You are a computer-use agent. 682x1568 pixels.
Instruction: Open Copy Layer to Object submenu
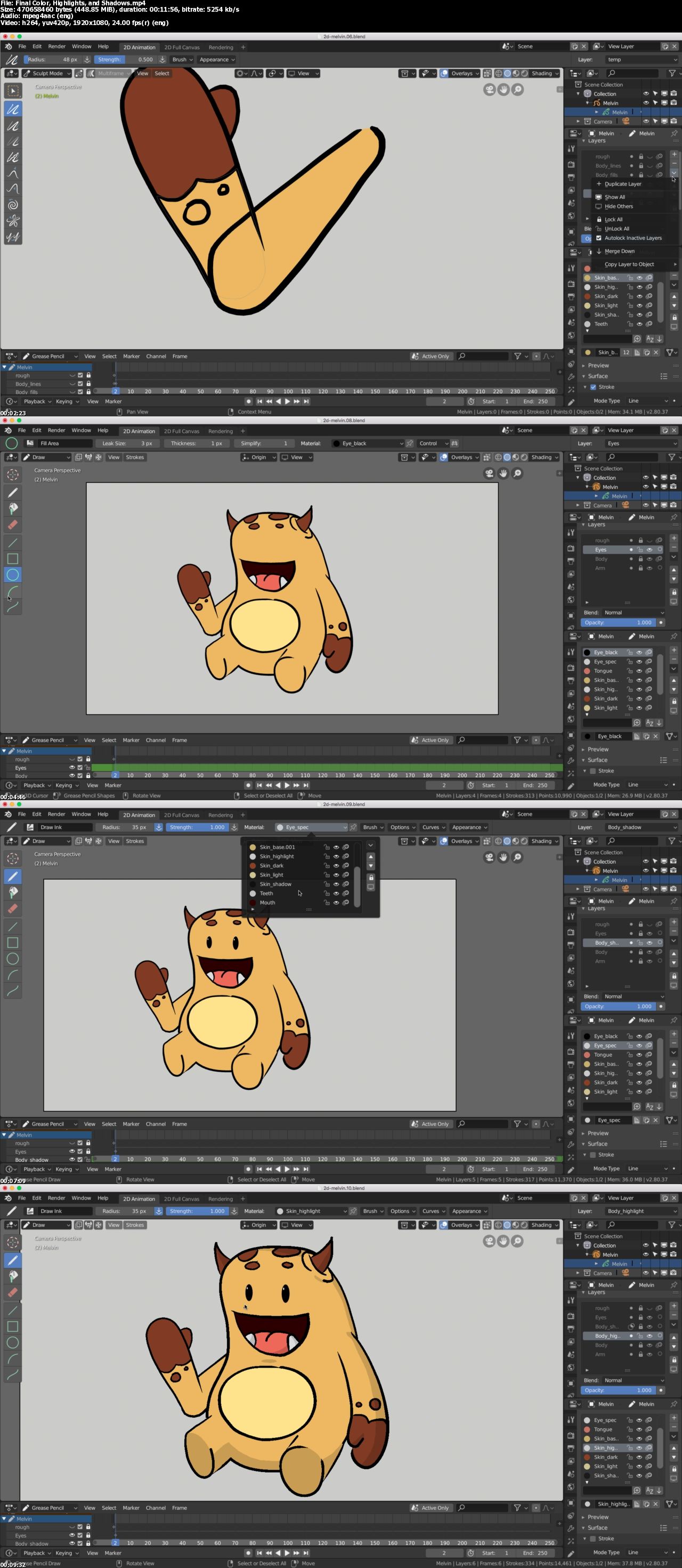(629, 264)
